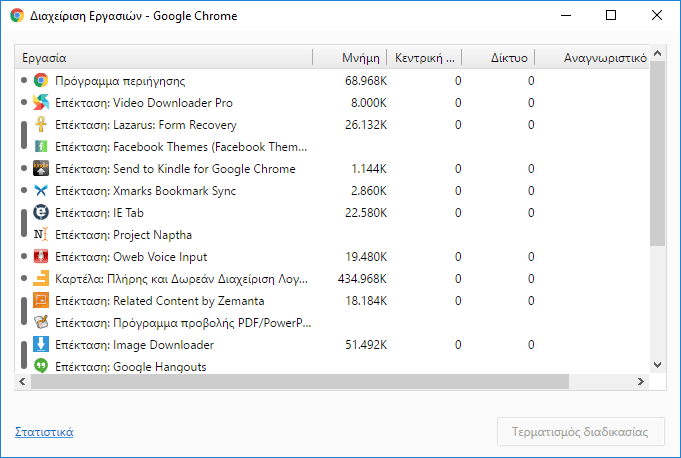Select the Lazarus: Form Recovery row
Screen dimensions: 681x458
pos(332,125)
